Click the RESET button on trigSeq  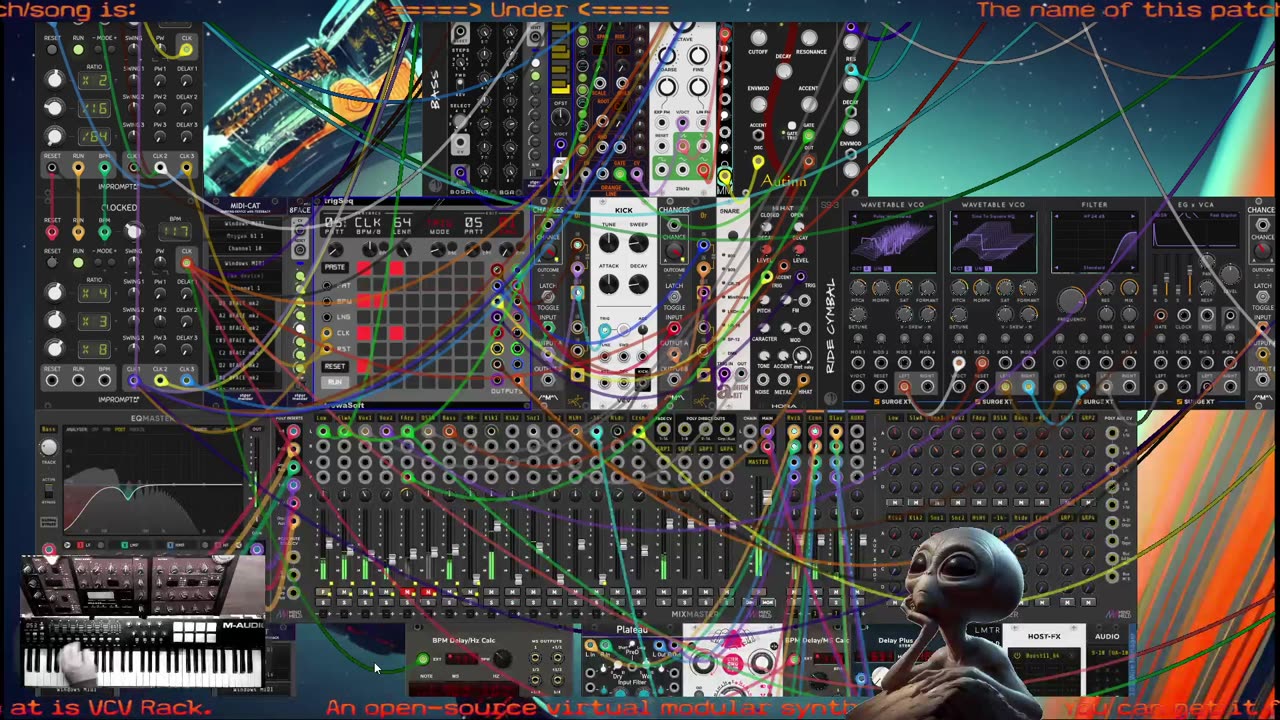335,366
